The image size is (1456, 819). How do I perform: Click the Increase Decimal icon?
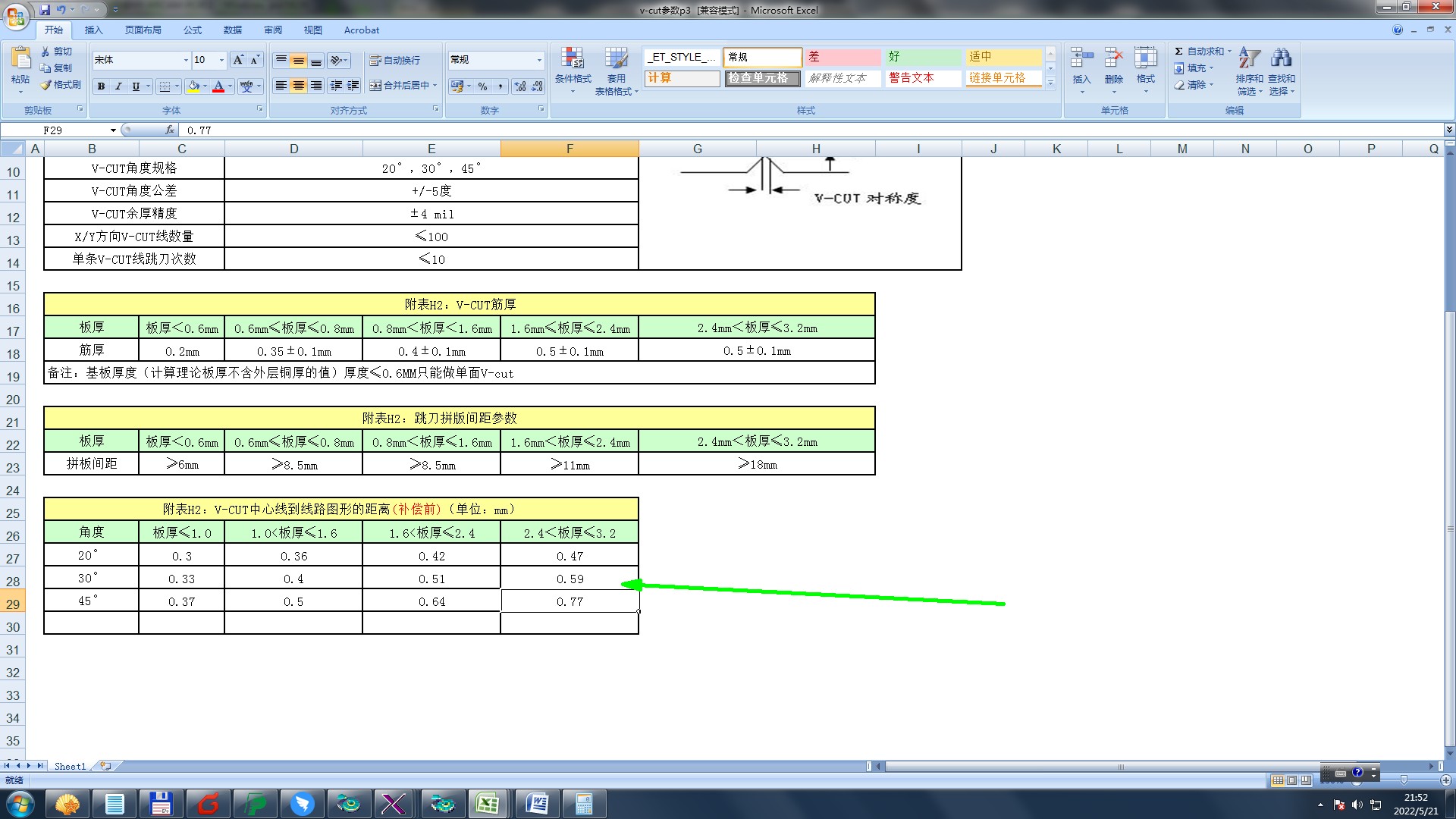tap(519, 86)
